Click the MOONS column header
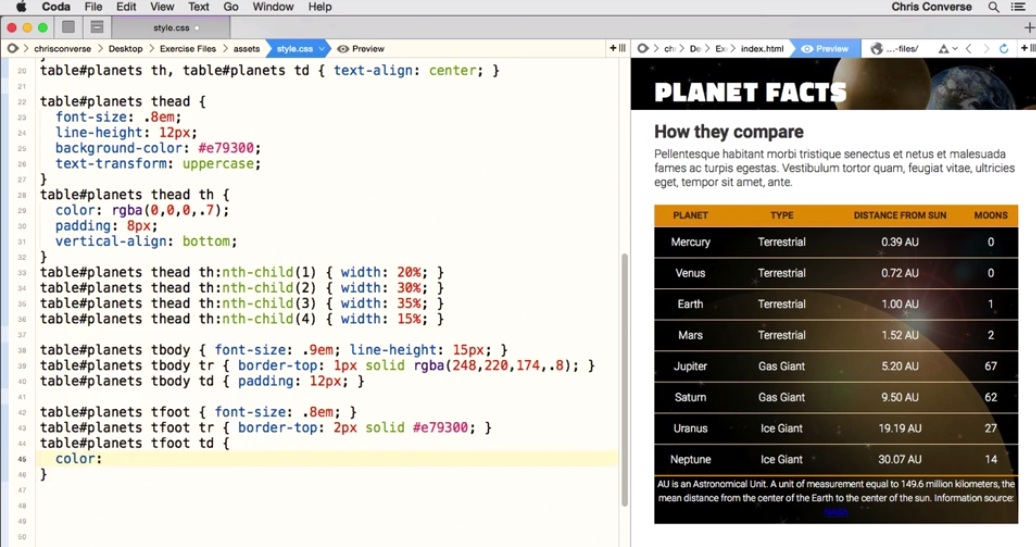The width and height of the screenshot is (1036, 547). pyautogui.click(x=990, y=215)
